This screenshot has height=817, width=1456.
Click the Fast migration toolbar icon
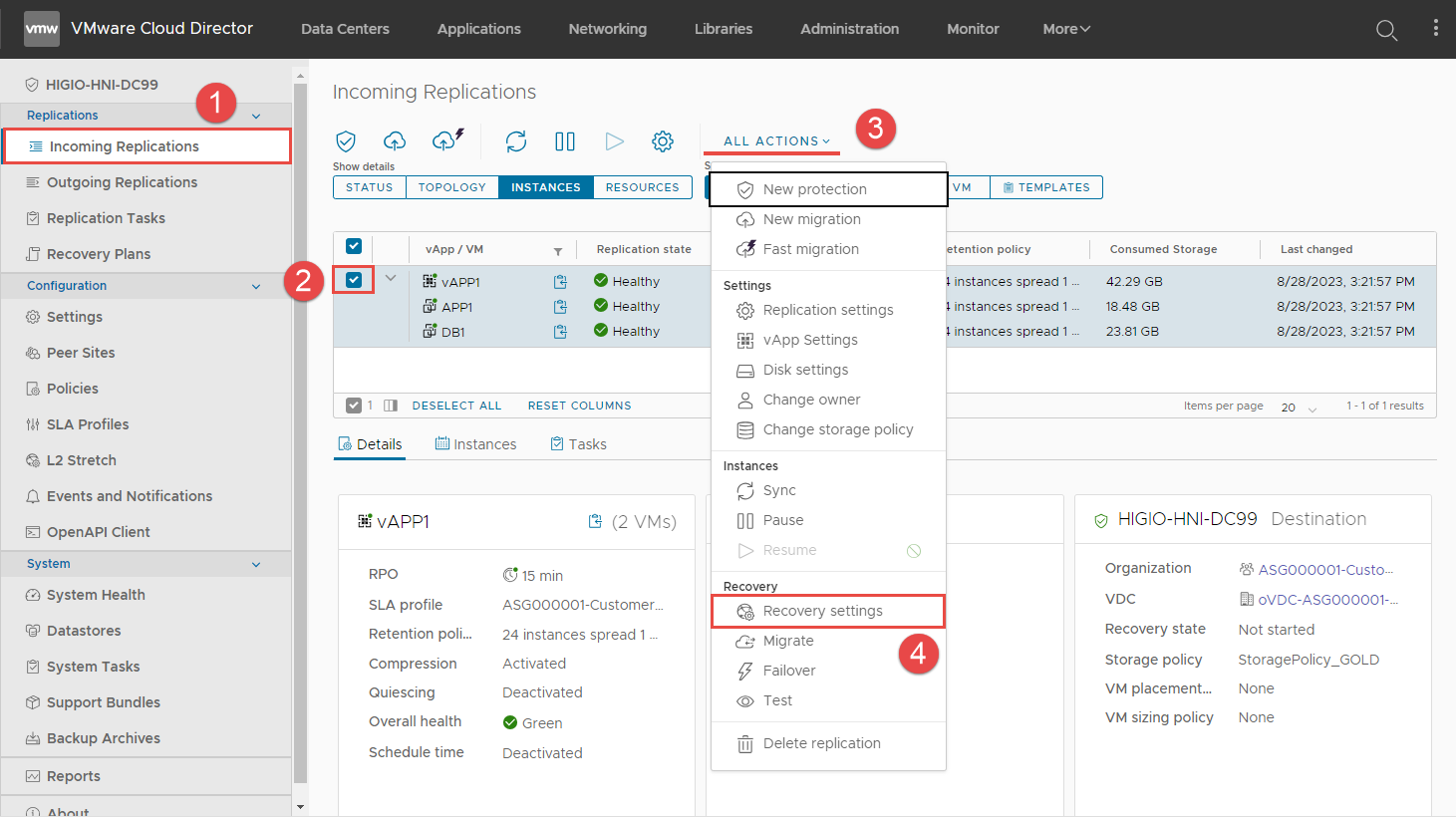(x=447, y=140)
